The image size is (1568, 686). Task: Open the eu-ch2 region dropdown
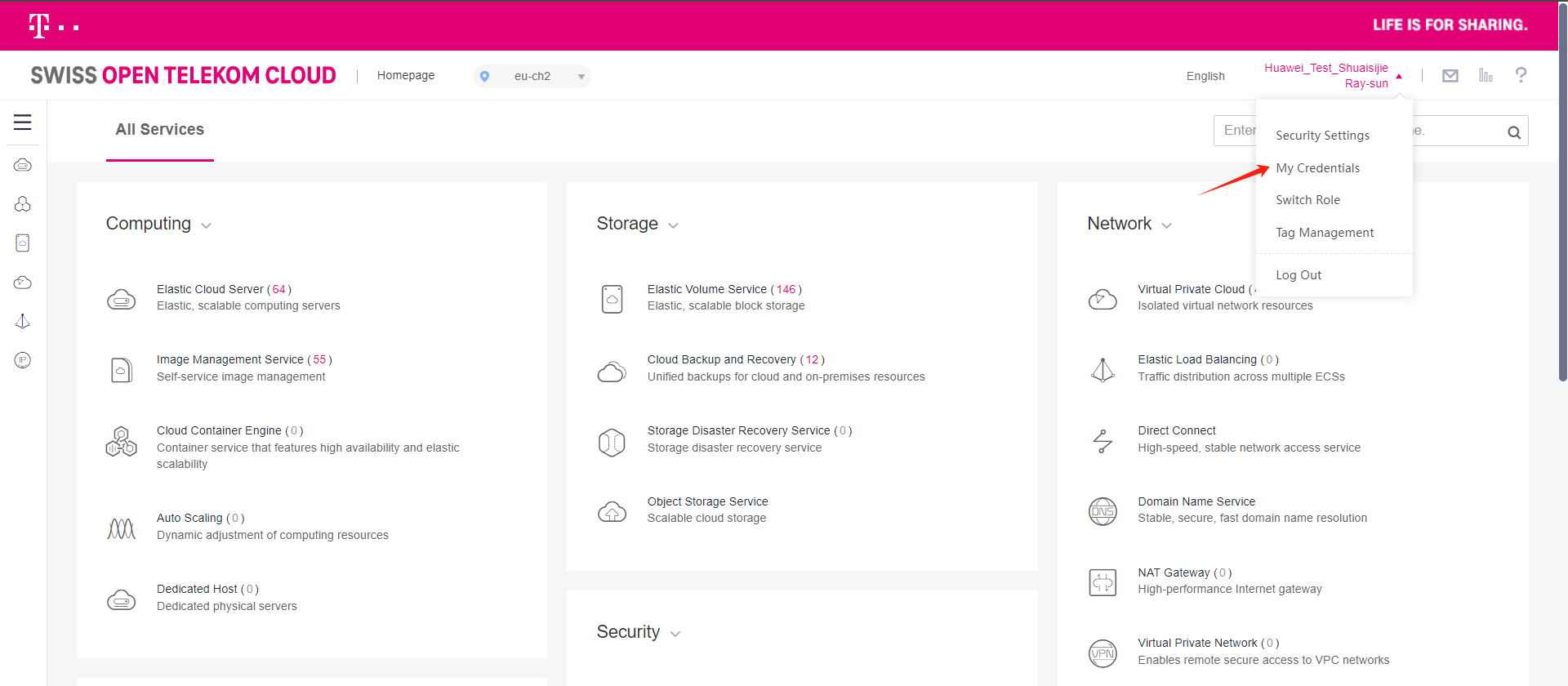(x=532, y=76)
